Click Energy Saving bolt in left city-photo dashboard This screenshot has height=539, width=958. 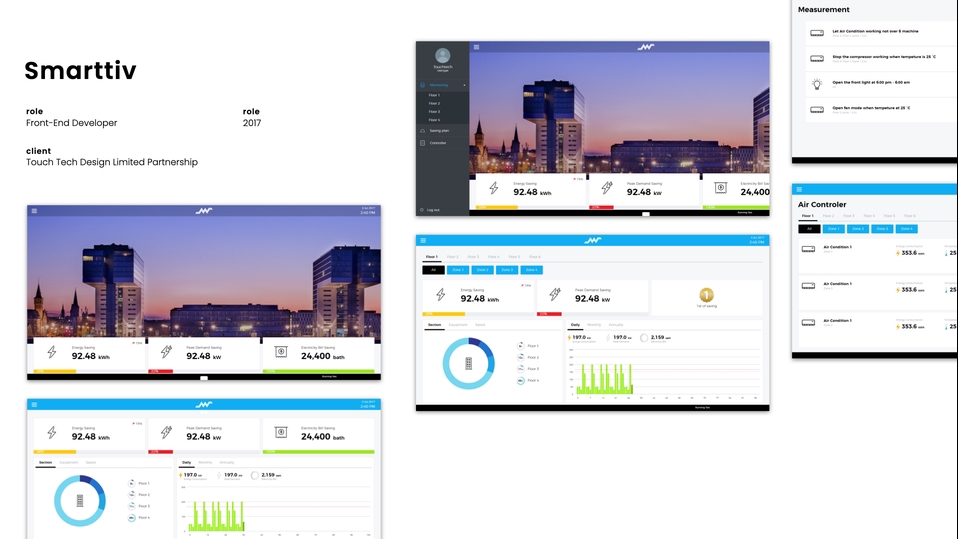pyautogui.click(x=52, y=352)
